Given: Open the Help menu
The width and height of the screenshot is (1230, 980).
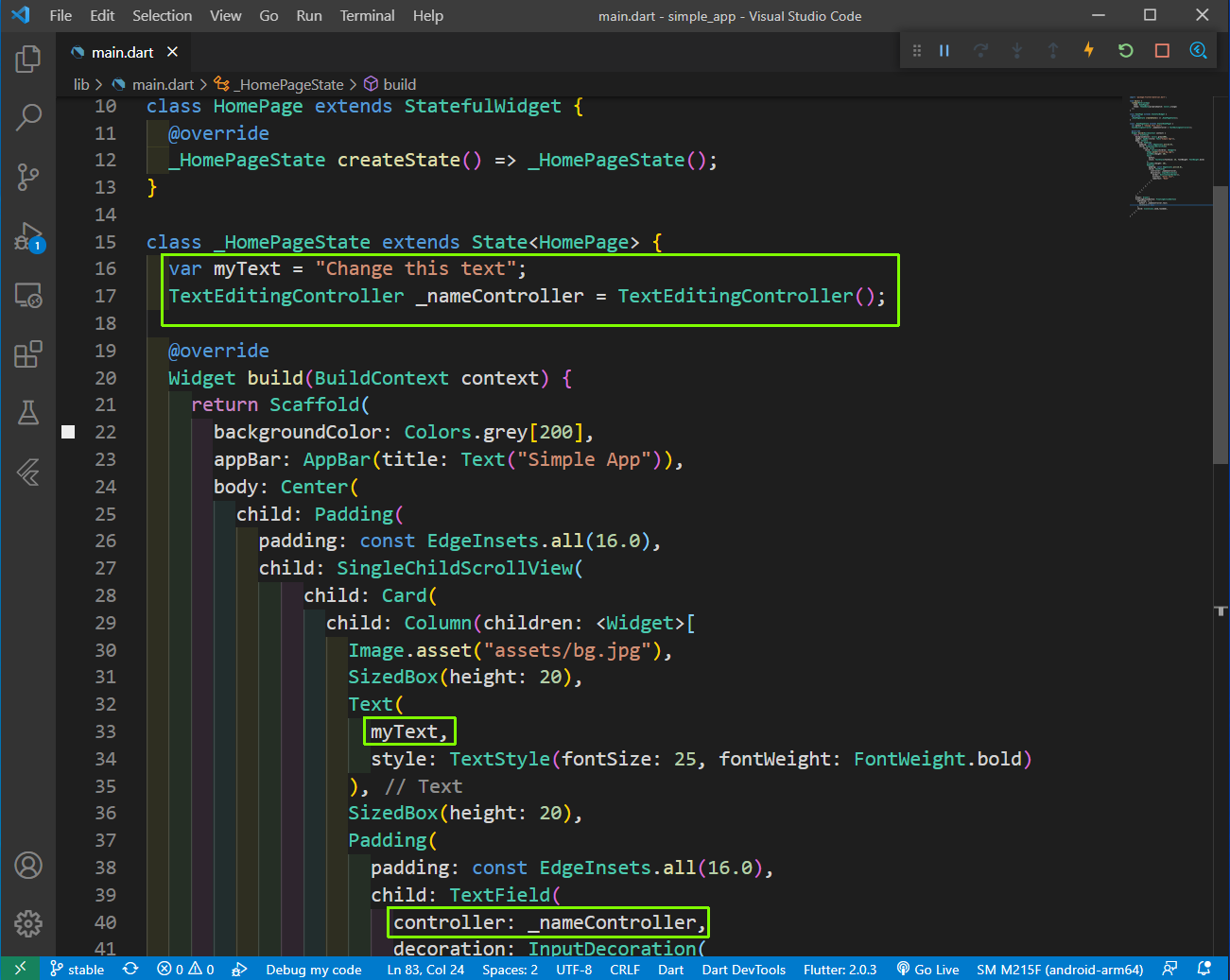Looking at the screenshot, I should (427, 16).
